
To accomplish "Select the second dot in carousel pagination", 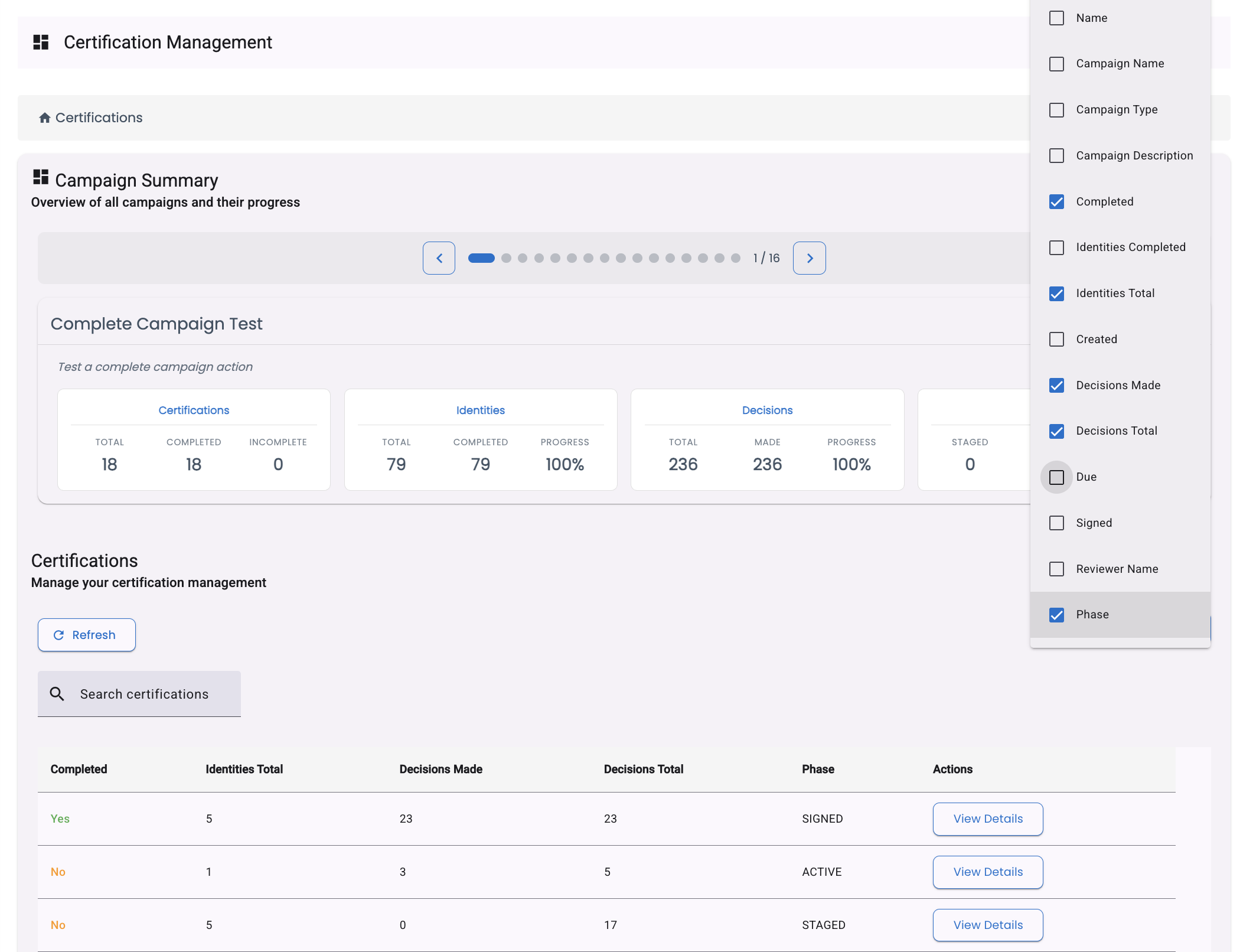I will point(506,258).
